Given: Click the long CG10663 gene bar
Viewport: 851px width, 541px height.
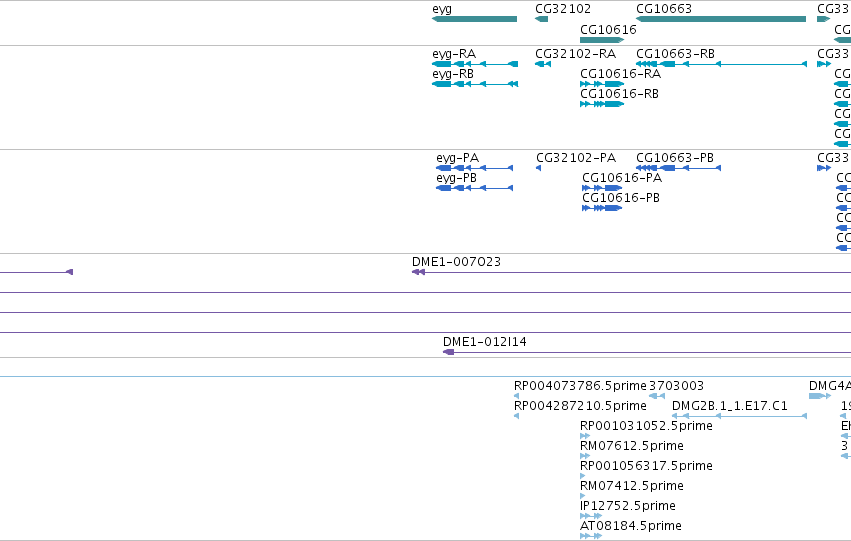Looking at the screenshot, I should click(721, 19).
